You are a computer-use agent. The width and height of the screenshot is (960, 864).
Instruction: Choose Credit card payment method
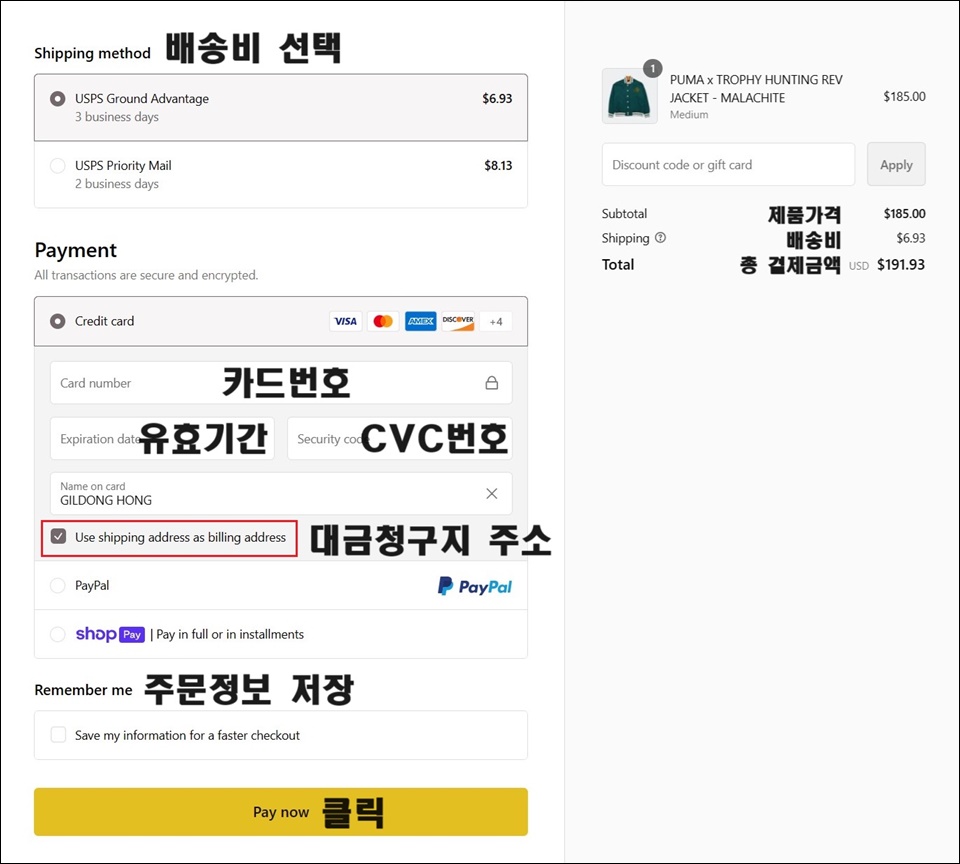coord(58,321)
